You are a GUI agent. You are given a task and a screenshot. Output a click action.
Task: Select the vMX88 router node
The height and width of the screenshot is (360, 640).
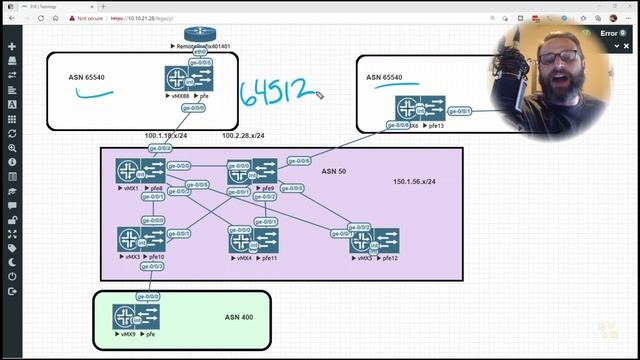[x=176, y=79]
